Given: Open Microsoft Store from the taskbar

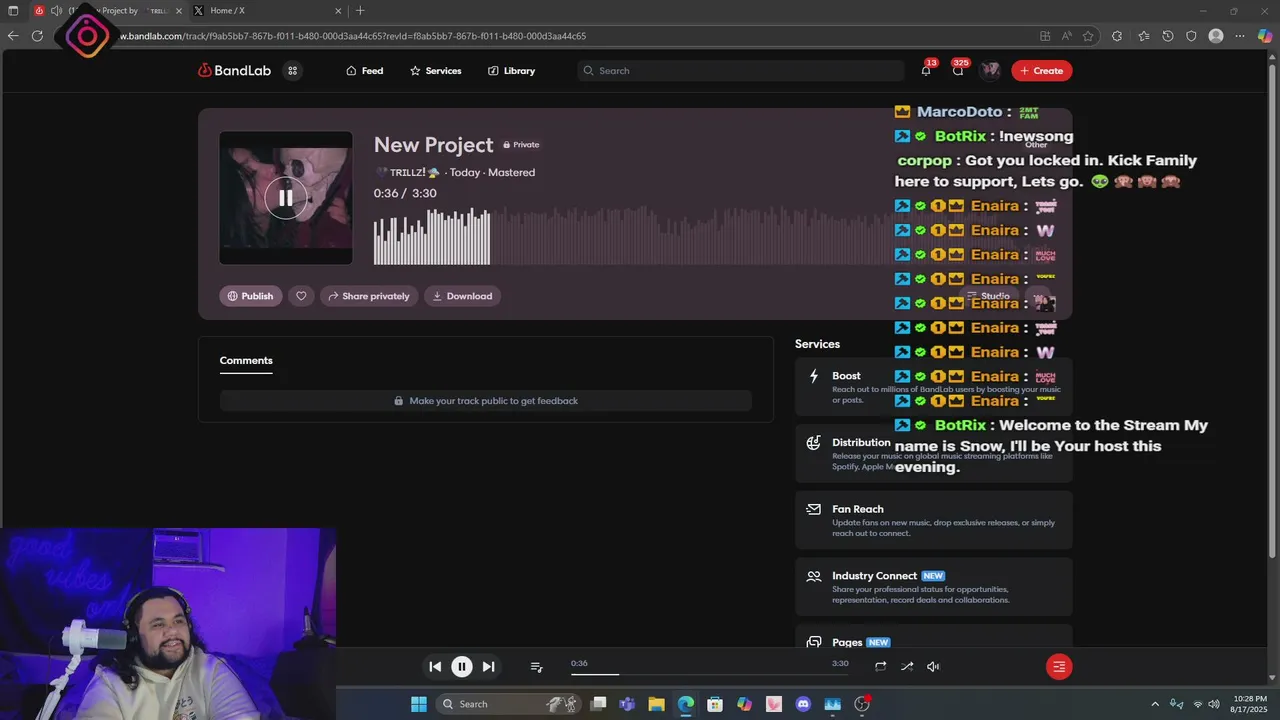Looking at the screenshot, I should pos(715,704).
